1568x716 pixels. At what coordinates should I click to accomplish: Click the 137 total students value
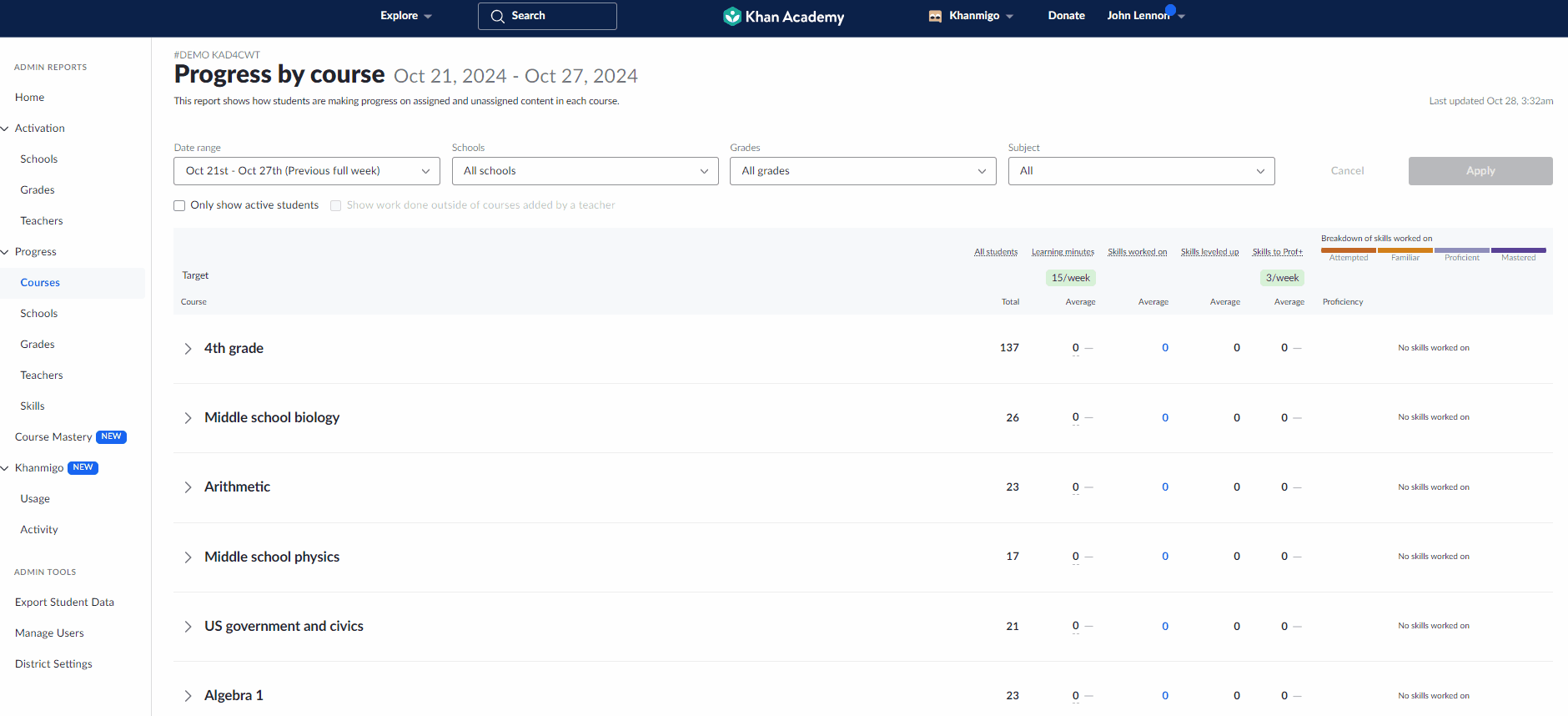pos(1009,348)
